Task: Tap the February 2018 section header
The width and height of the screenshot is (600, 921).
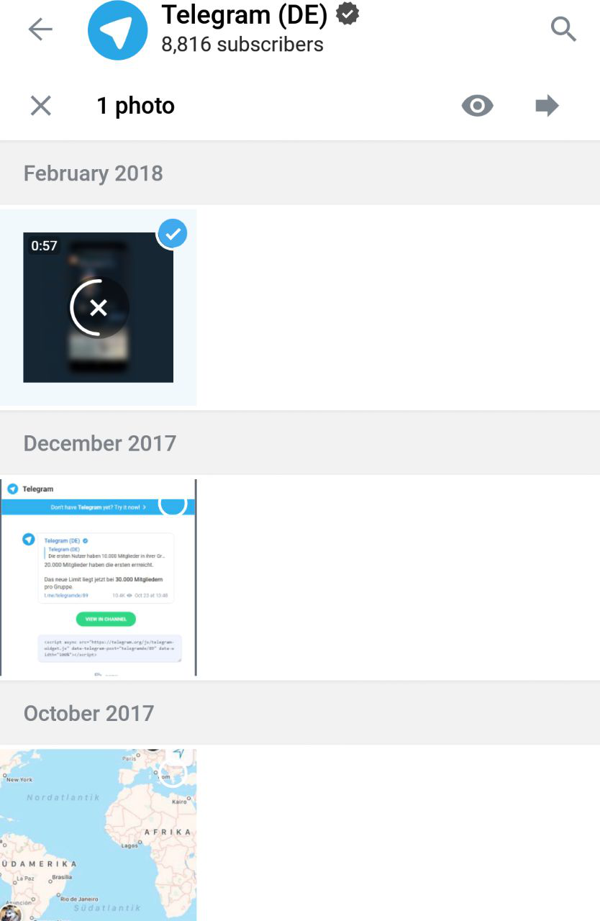Action: (300, 173)
